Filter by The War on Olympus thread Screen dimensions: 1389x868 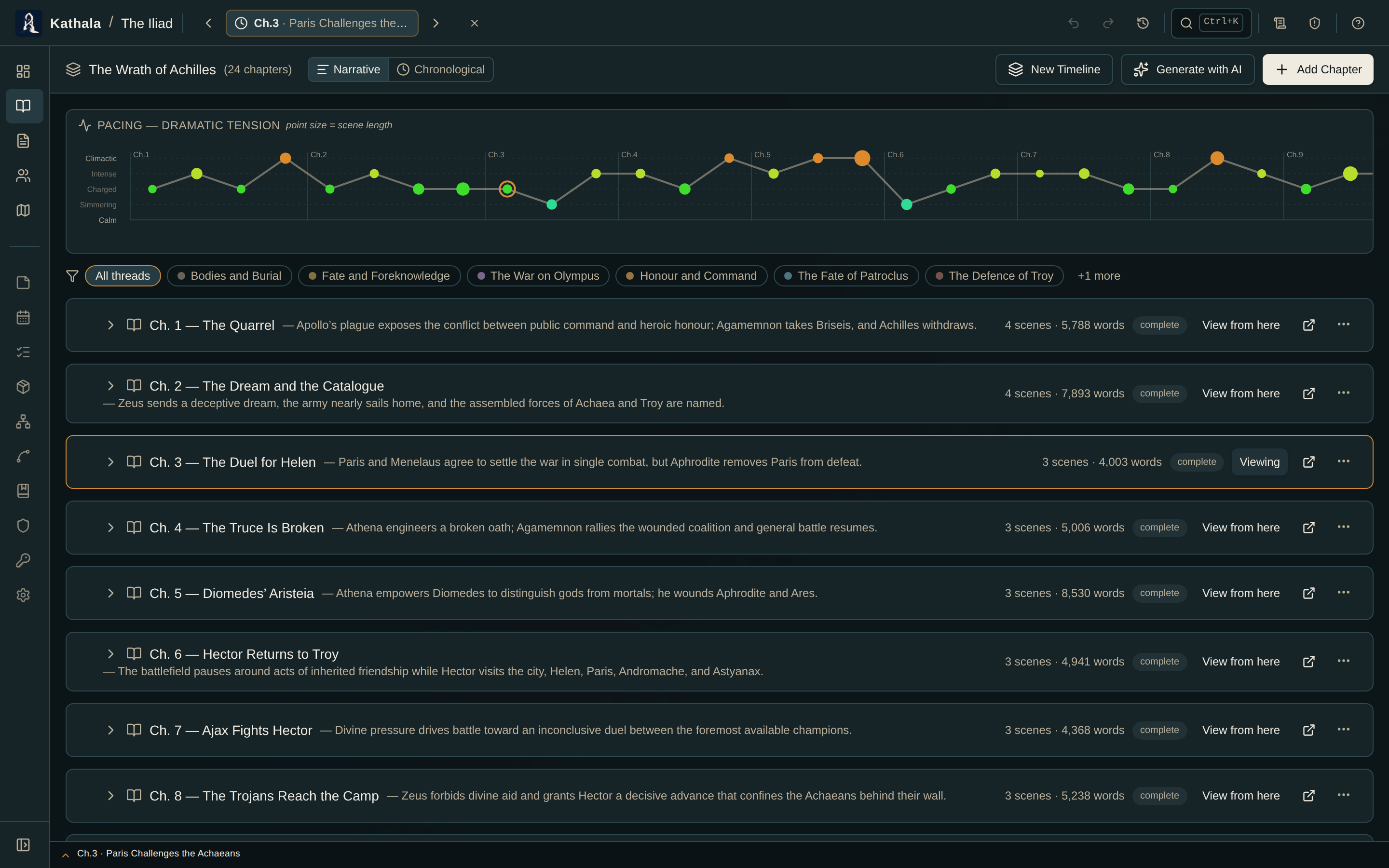point(538,275)
